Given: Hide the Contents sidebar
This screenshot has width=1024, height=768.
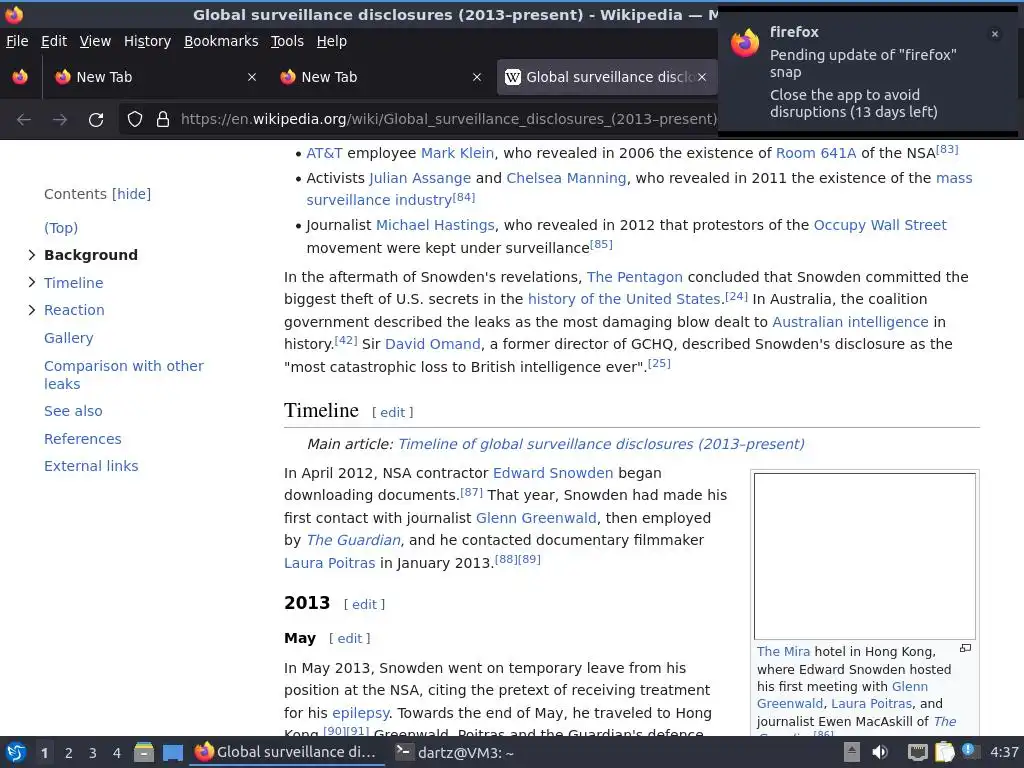Looking at the screenshot, I should tap(131, 194).
